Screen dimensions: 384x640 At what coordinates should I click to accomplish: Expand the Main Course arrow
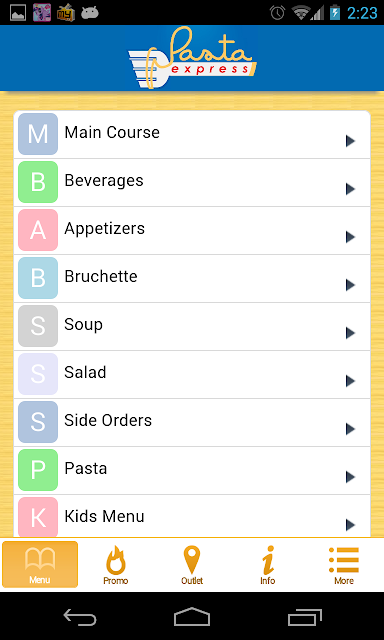pyautogui.click(x=350, y=141)
